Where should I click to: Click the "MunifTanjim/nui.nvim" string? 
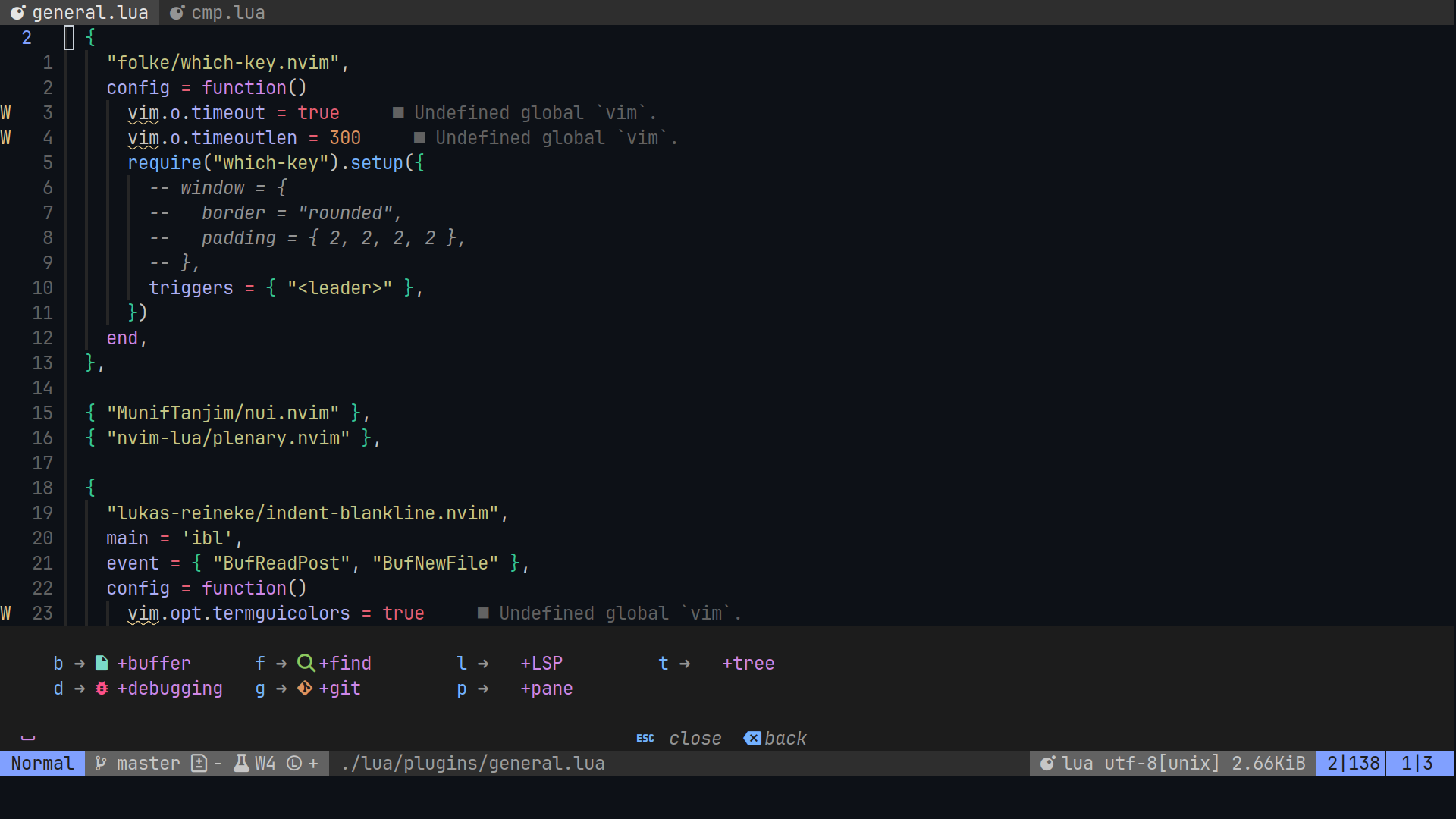[223, 413]
